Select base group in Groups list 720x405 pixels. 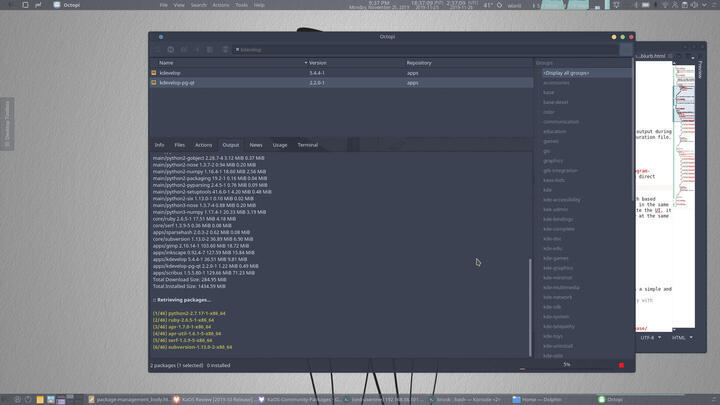coord(548,92)
